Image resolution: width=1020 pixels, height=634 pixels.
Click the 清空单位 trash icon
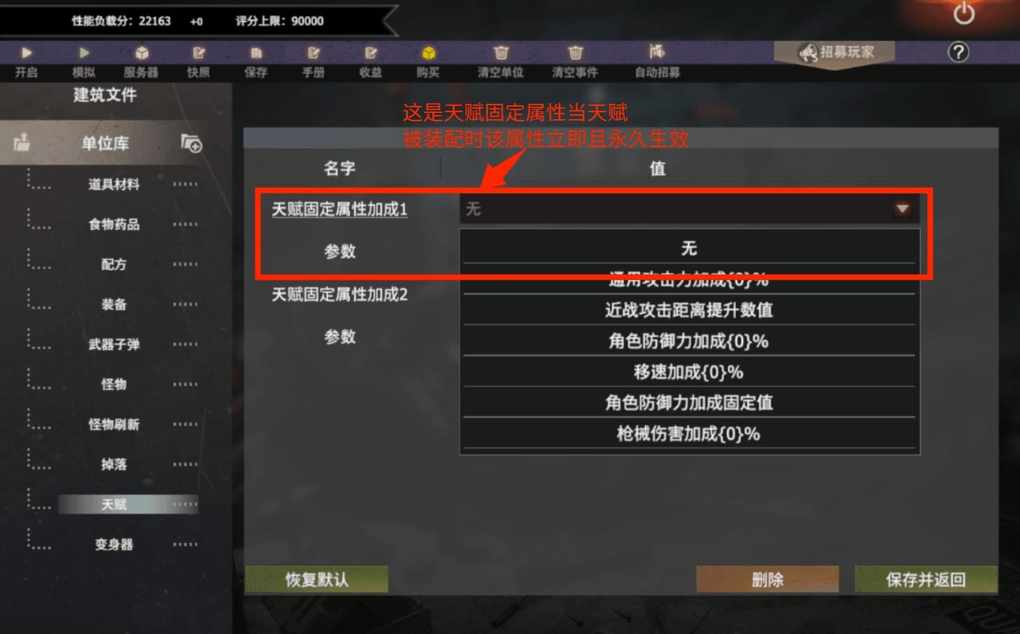(501, 53)
